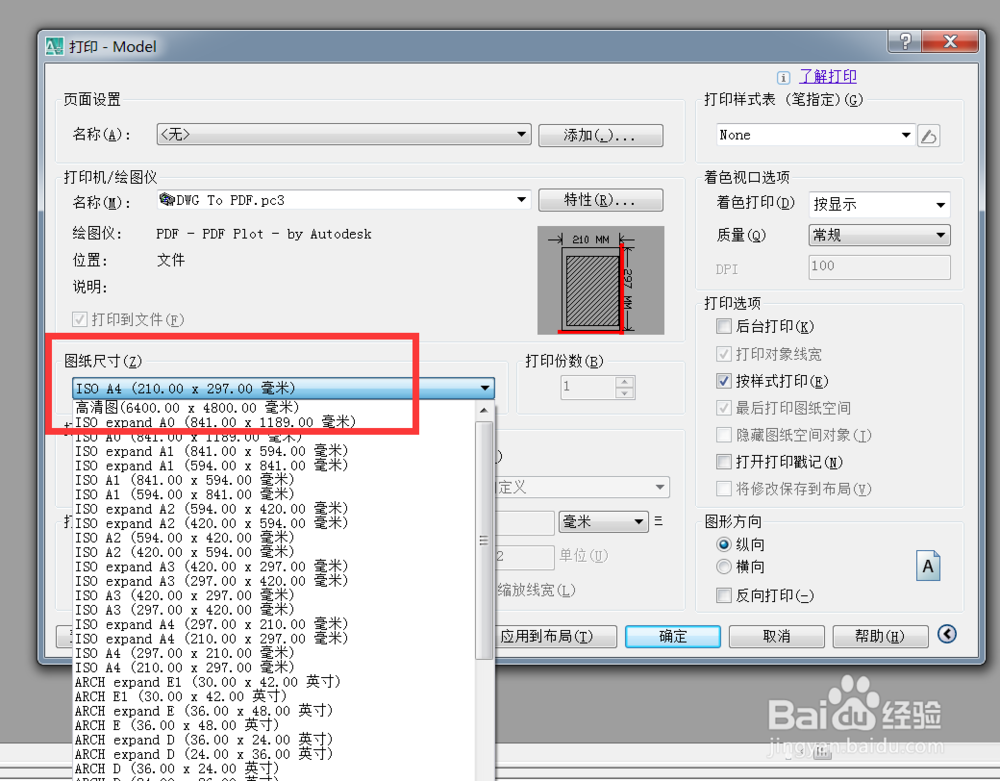Enable 后台打印(K) checkbox
1000x781 pixels.
coord(724,326)
